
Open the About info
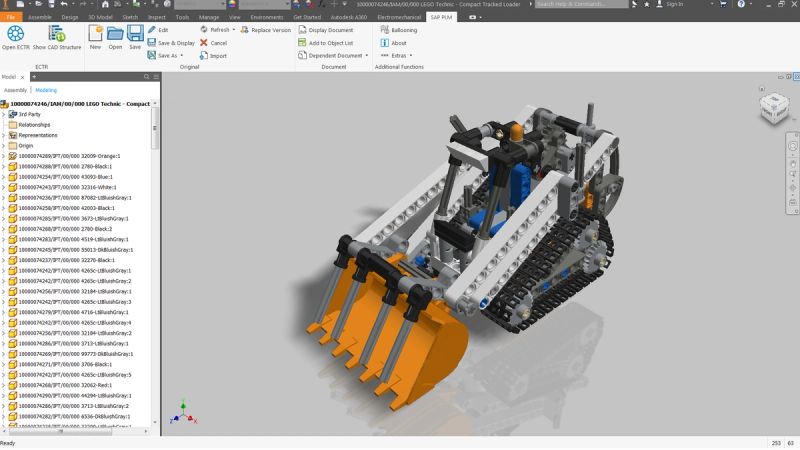point(394,43)
